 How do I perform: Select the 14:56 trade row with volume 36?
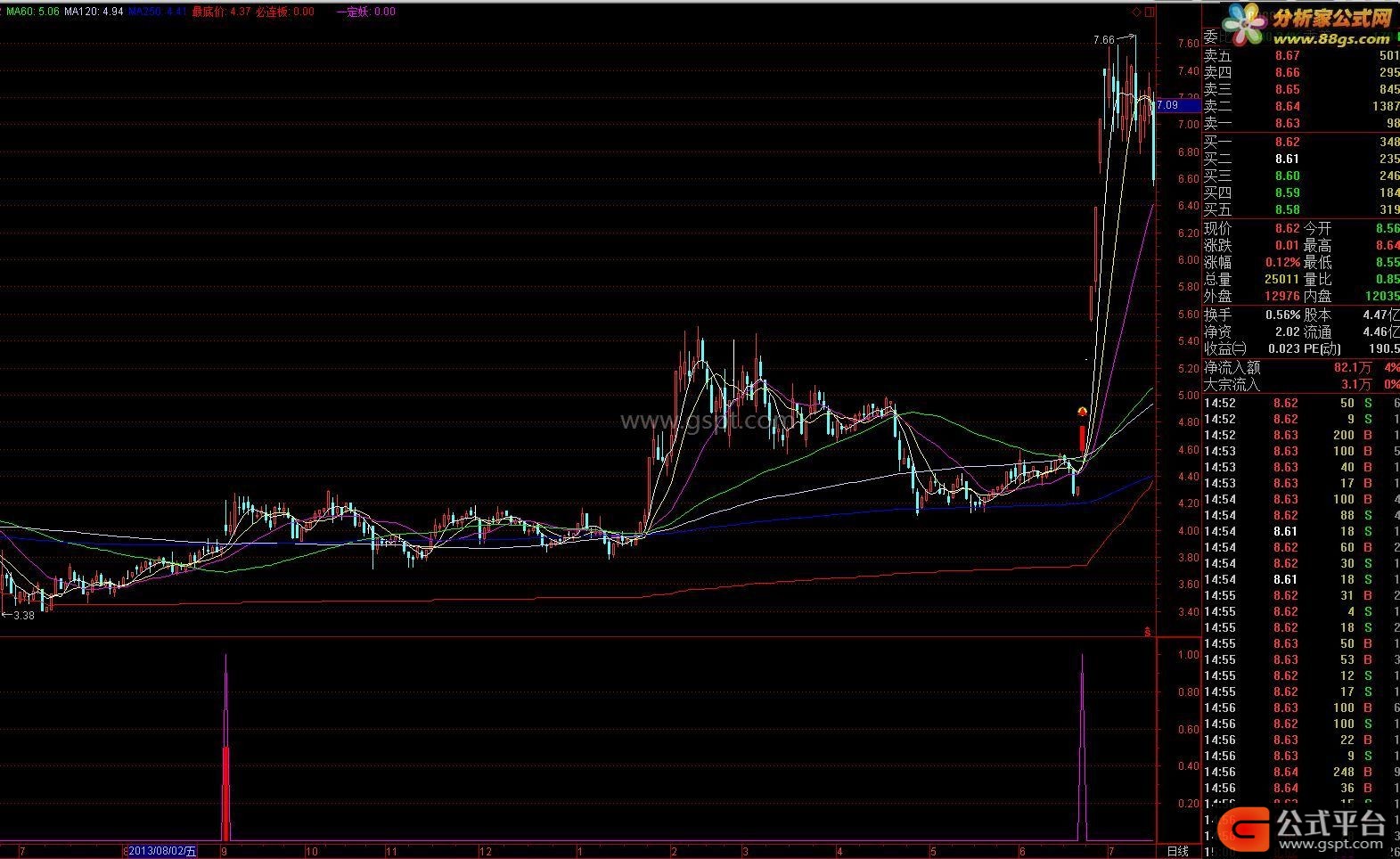[x=1301, y=788]
